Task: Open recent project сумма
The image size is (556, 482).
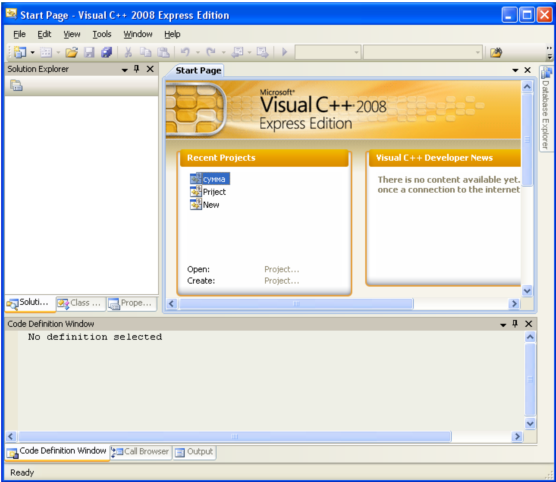Action: click(210, 179)
